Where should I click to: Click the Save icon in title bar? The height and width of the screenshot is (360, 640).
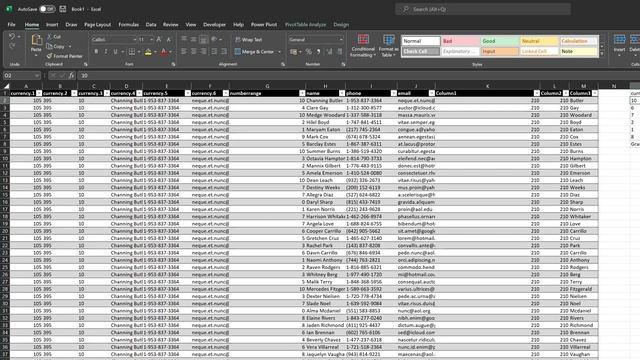click(x=62, y=9)
